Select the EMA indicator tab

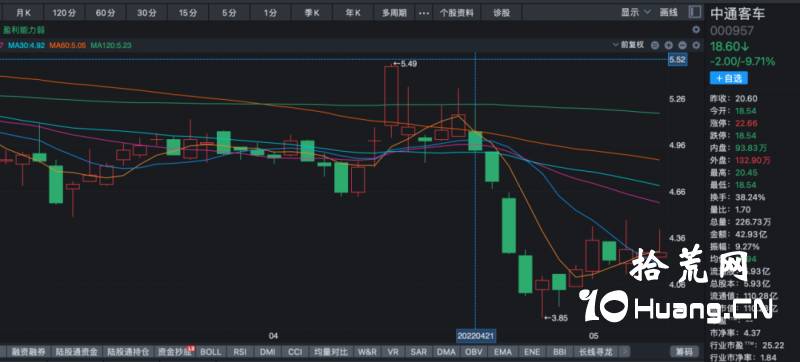(x=503, y=352)
